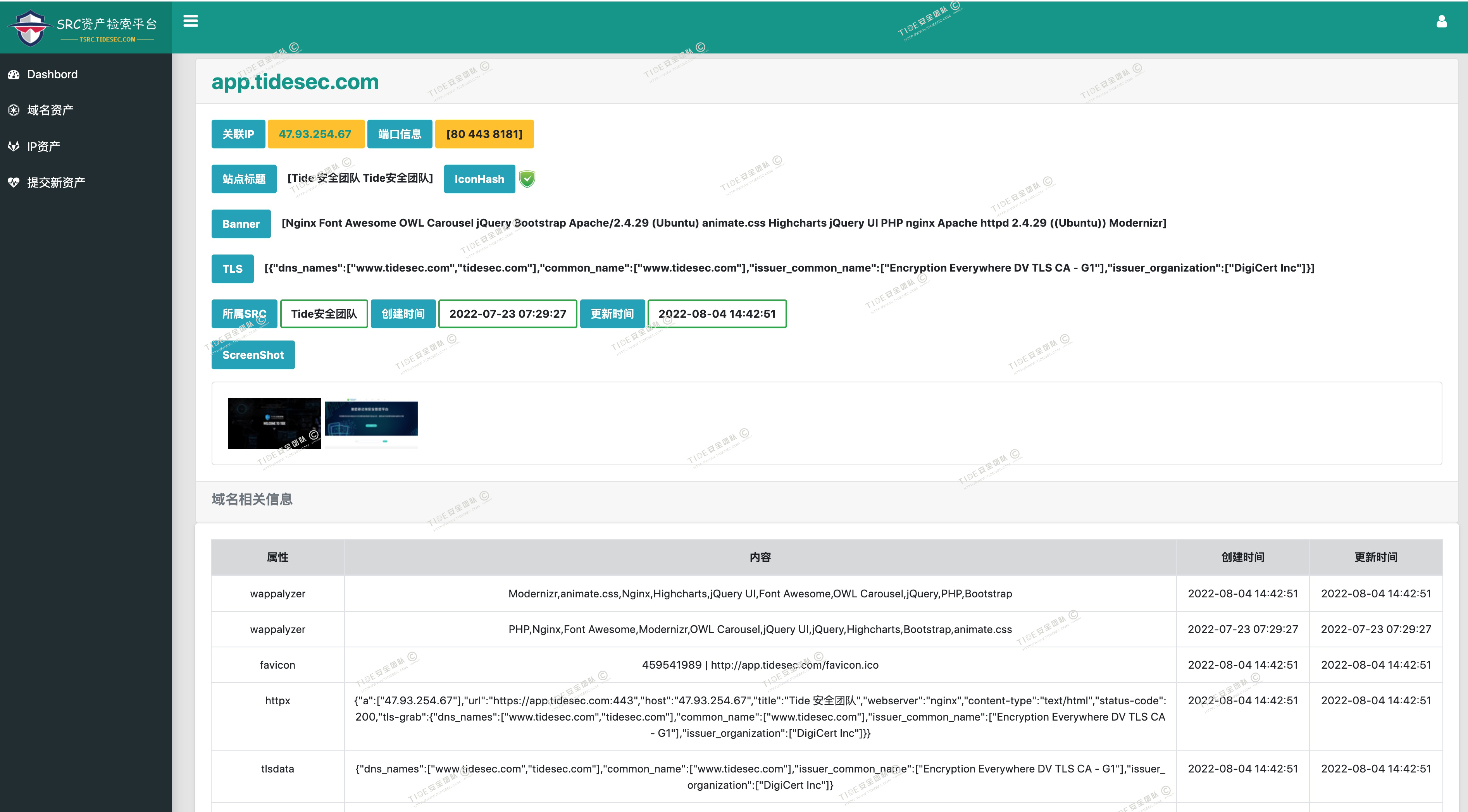Click the related IP 47.93.254.67
Screen dimensions: 1468x812
(x=315, y=134)
